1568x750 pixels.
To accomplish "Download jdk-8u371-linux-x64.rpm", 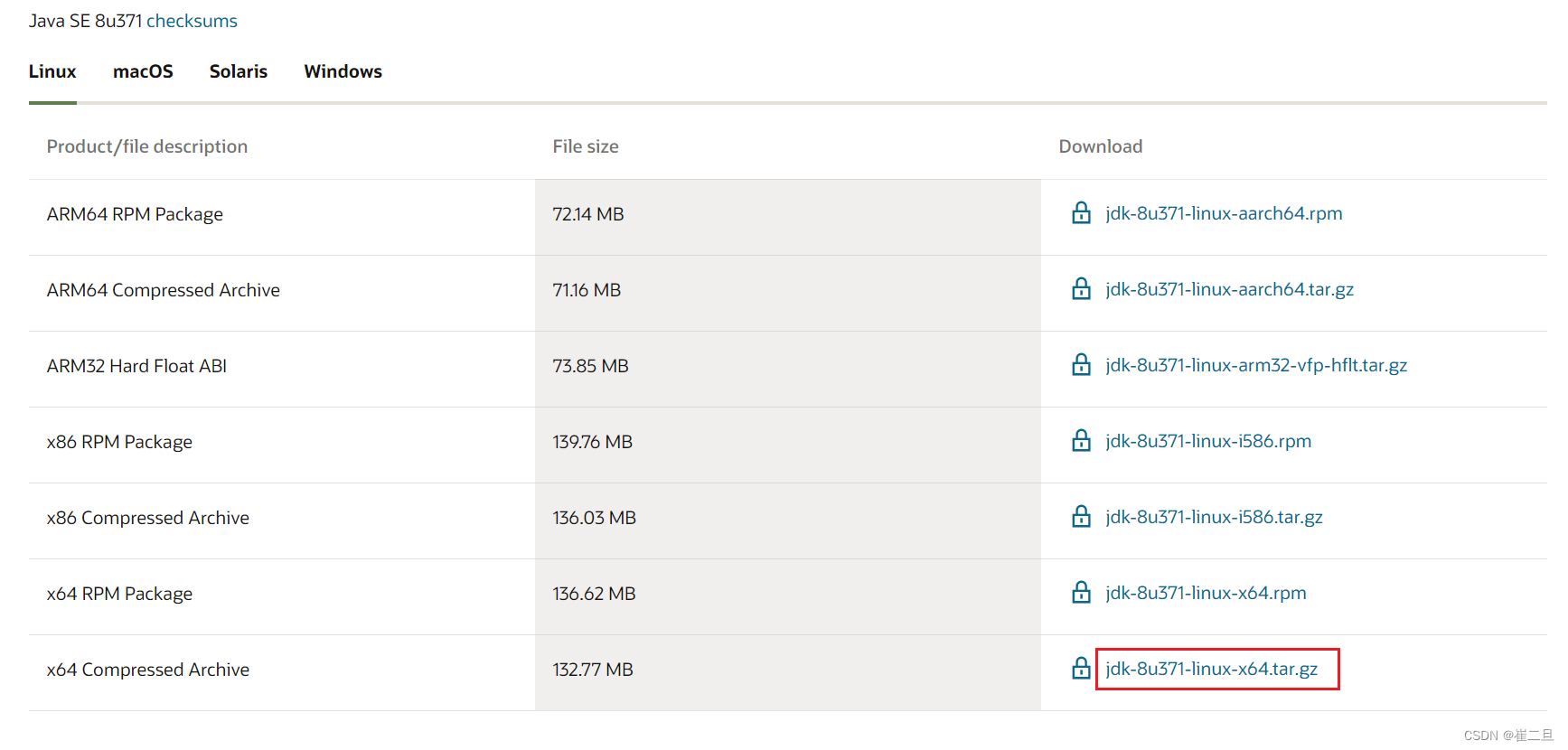I will pyautogui.click(x=1206, y=593).
